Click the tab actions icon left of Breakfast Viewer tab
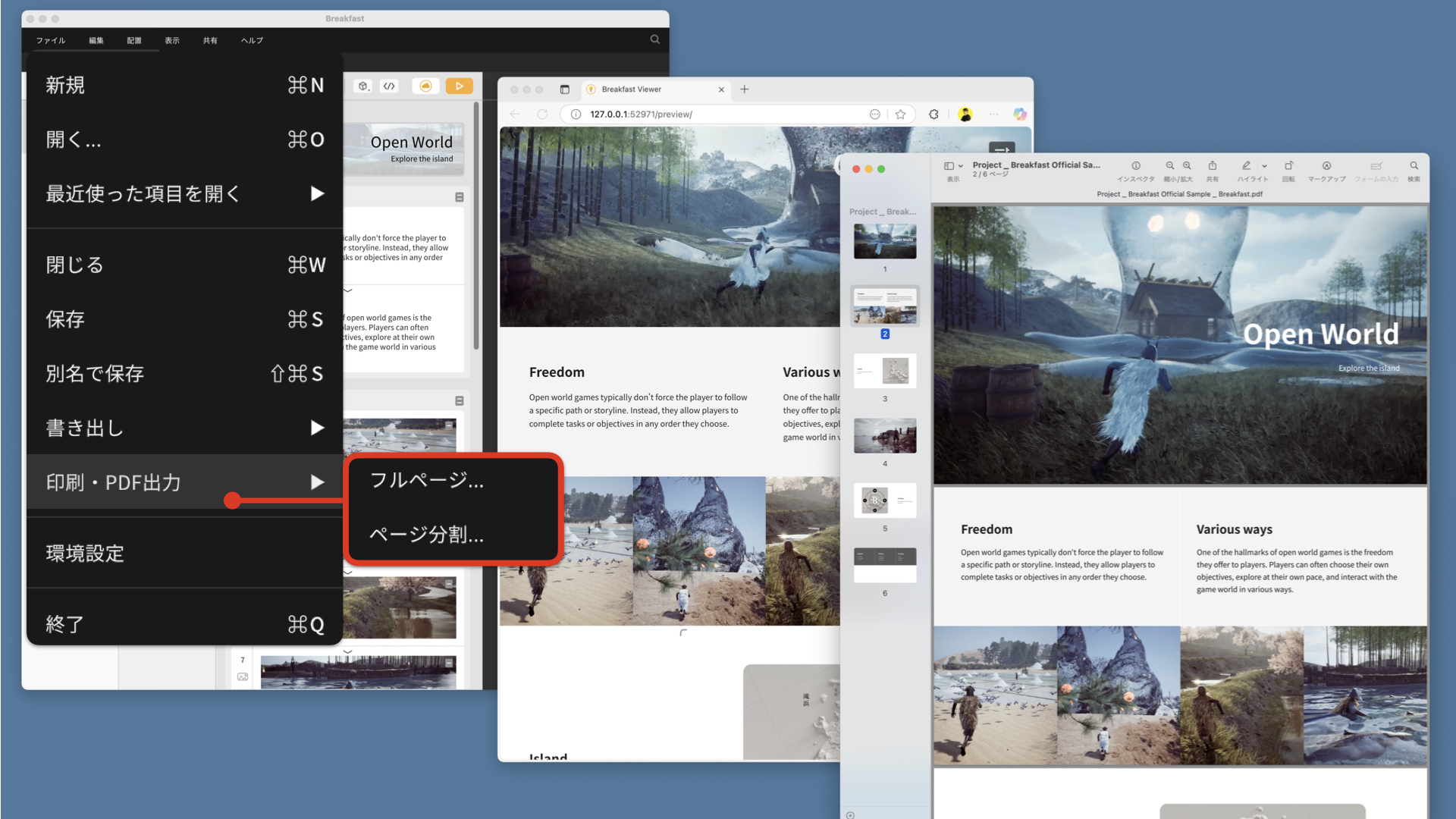 (564, 89)
